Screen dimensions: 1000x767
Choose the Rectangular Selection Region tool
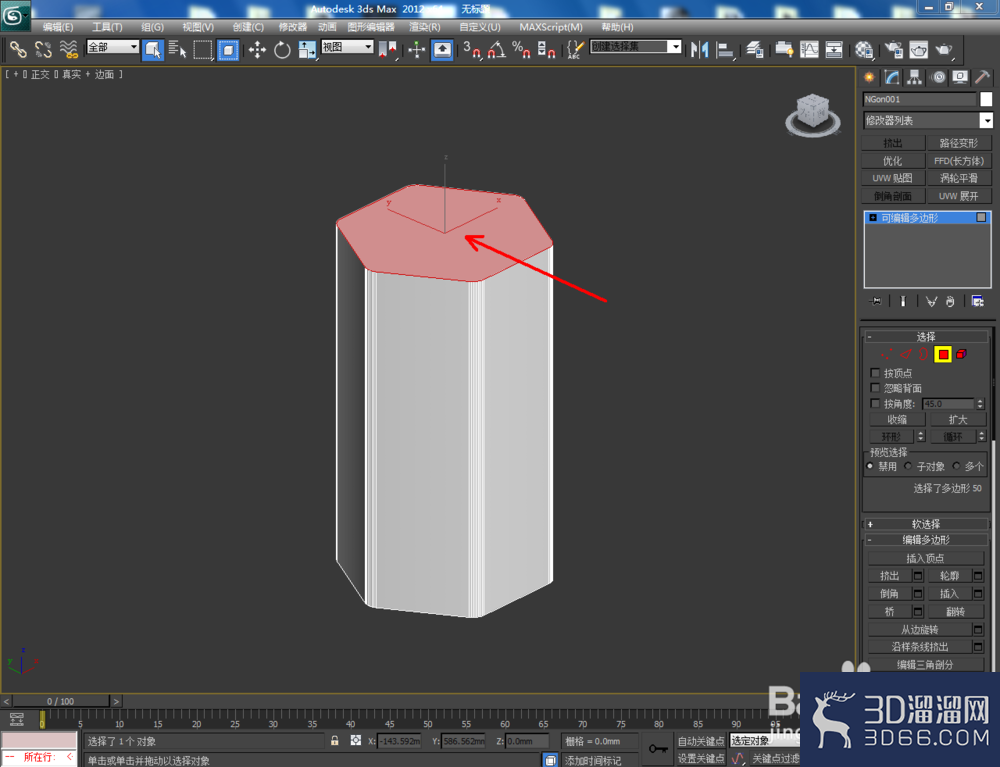tap(203, 49)
